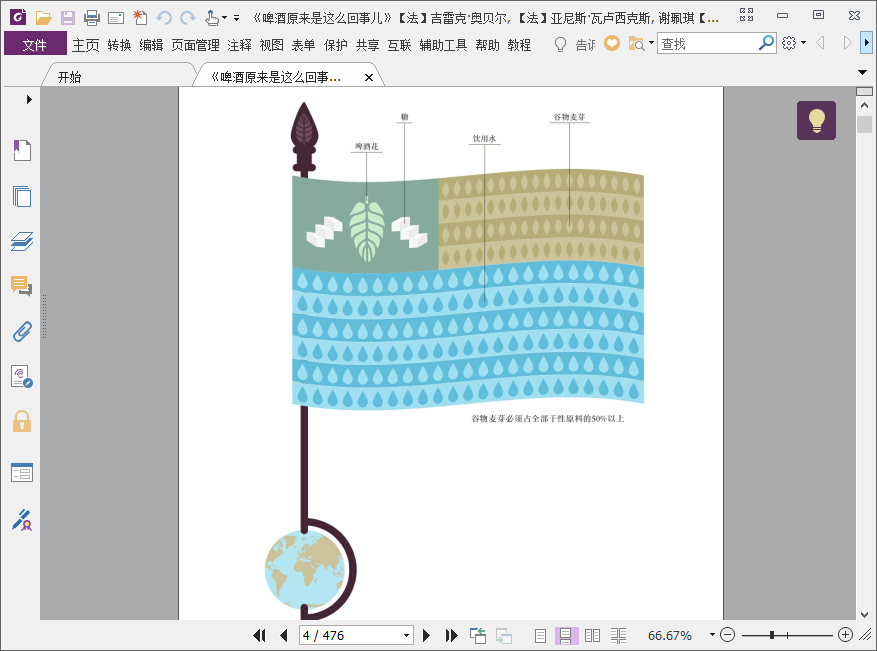This screenshot has width=877, height=651.
Task: Click the 查找 search input field
Action: pyautogui.click(x=708, y=44)
